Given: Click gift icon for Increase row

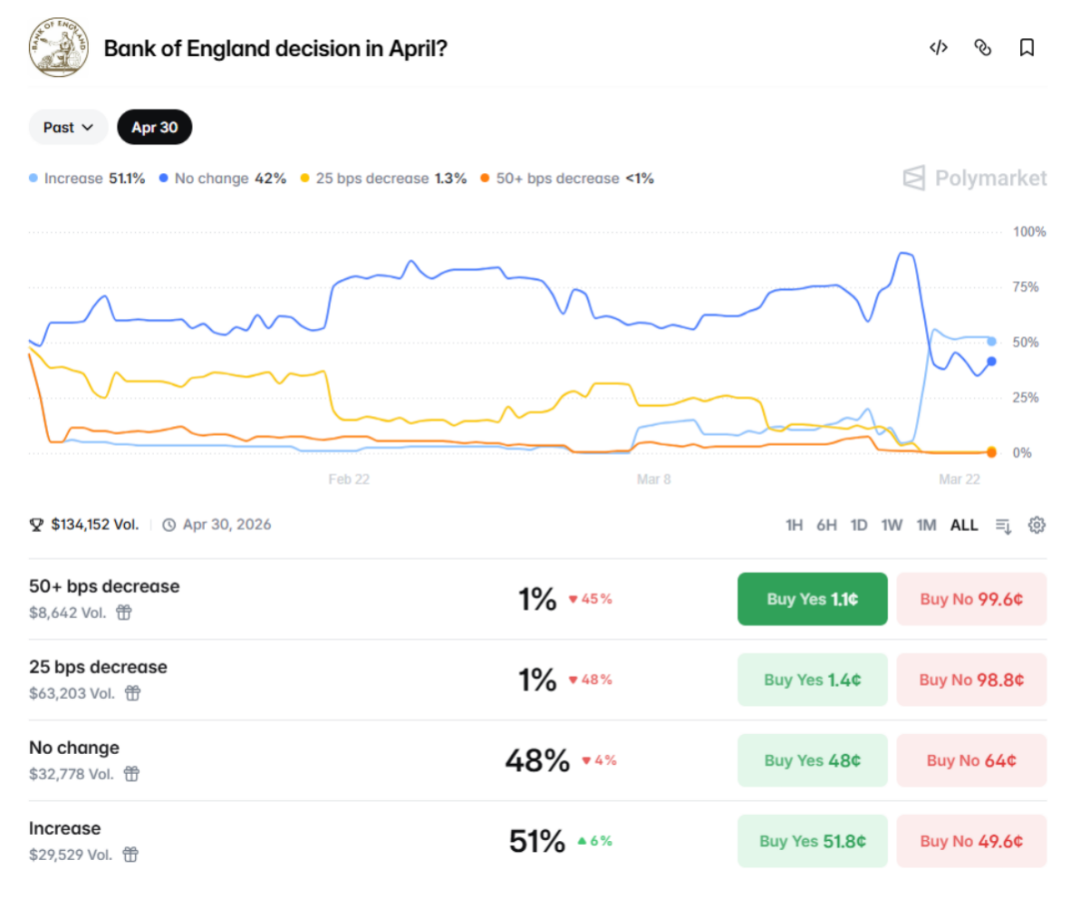Looking at the screenshot, I should [x=131, y=855].
